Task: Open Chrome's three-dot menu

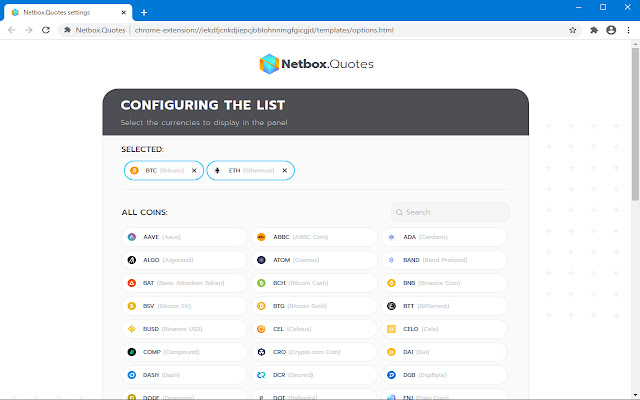Action: point(628,30)
